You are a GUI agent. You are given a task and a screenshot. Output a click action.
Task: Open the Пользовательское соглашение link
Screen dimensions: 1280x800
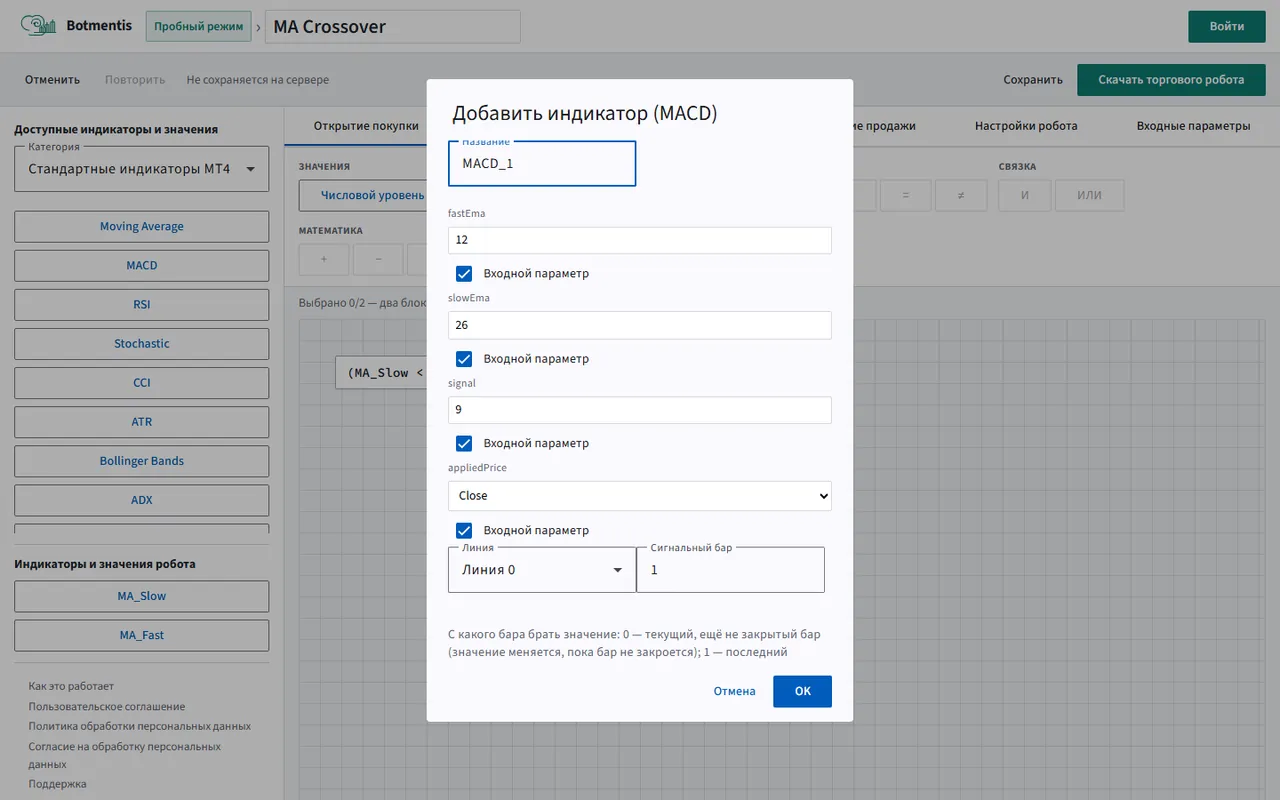point(107,706)
